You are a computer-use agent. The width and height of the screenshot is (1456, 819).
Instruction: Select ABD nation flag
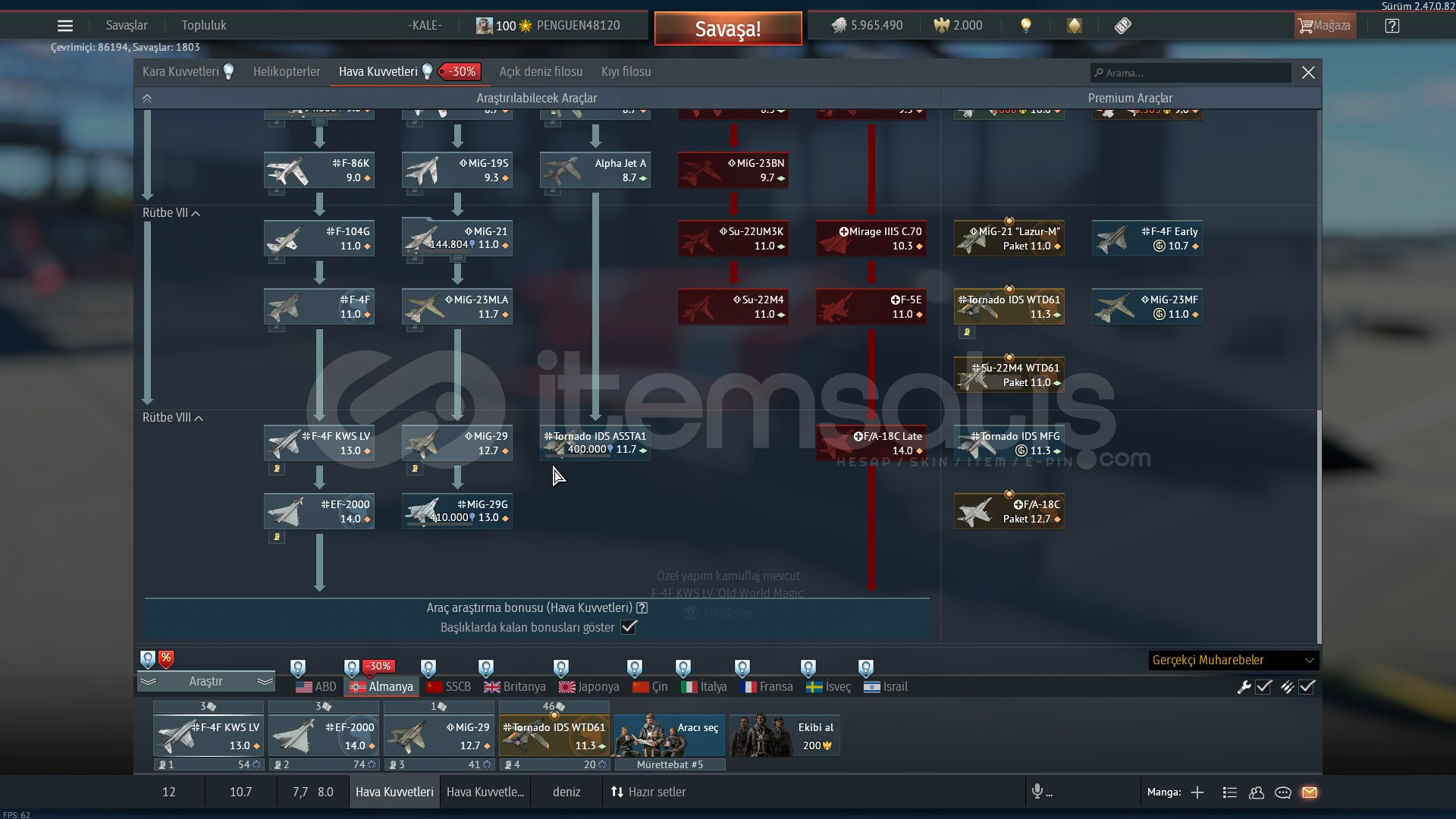point(316,687)
